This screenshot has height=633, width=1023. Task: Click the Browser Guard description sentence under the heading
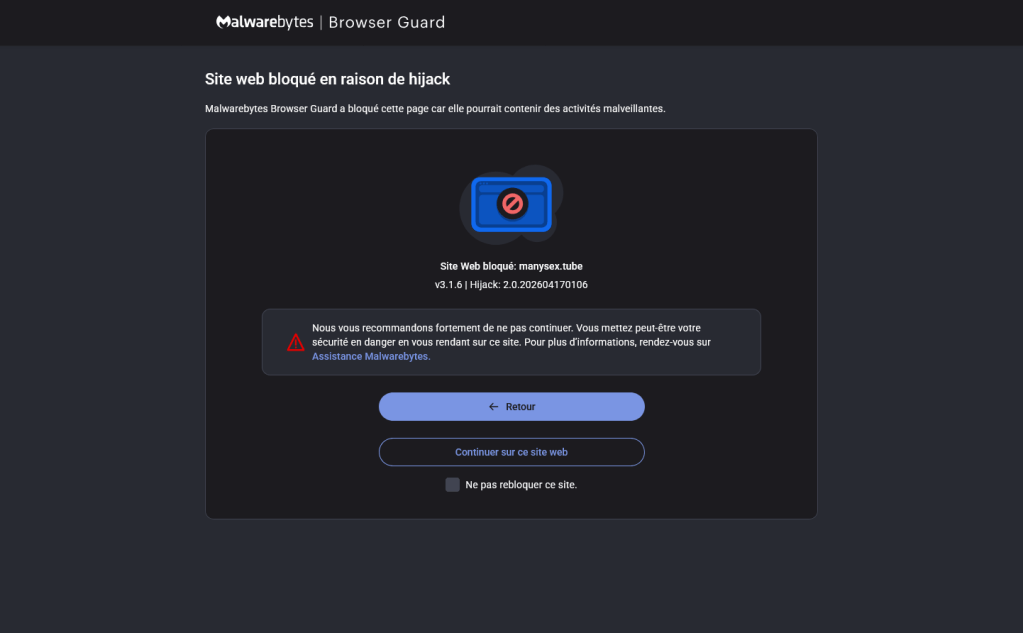coord(435,108)
